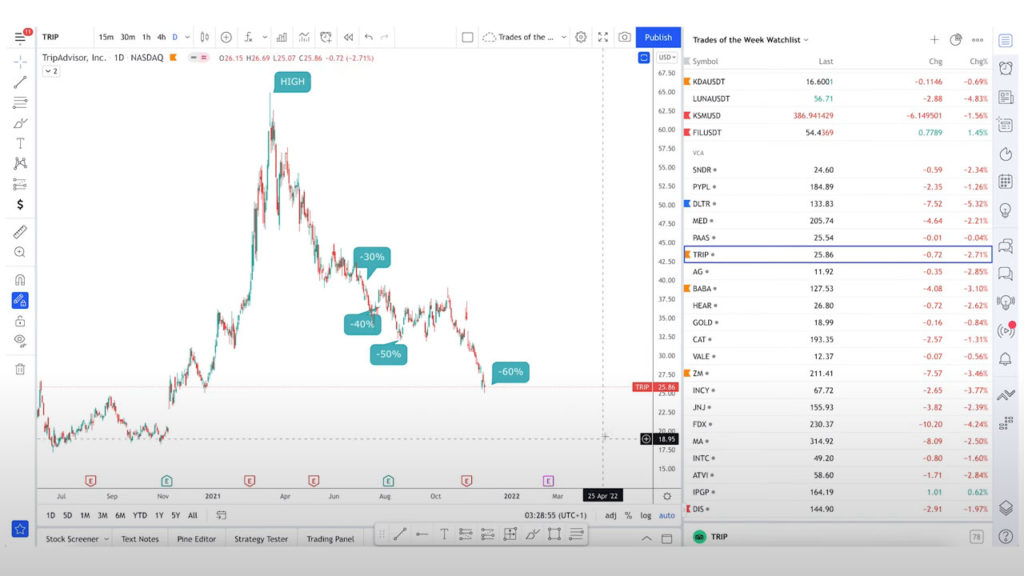Sort the watchlist by the Last column
Image resolution: width=1024 pixels, height=576 pixels.
825,61
